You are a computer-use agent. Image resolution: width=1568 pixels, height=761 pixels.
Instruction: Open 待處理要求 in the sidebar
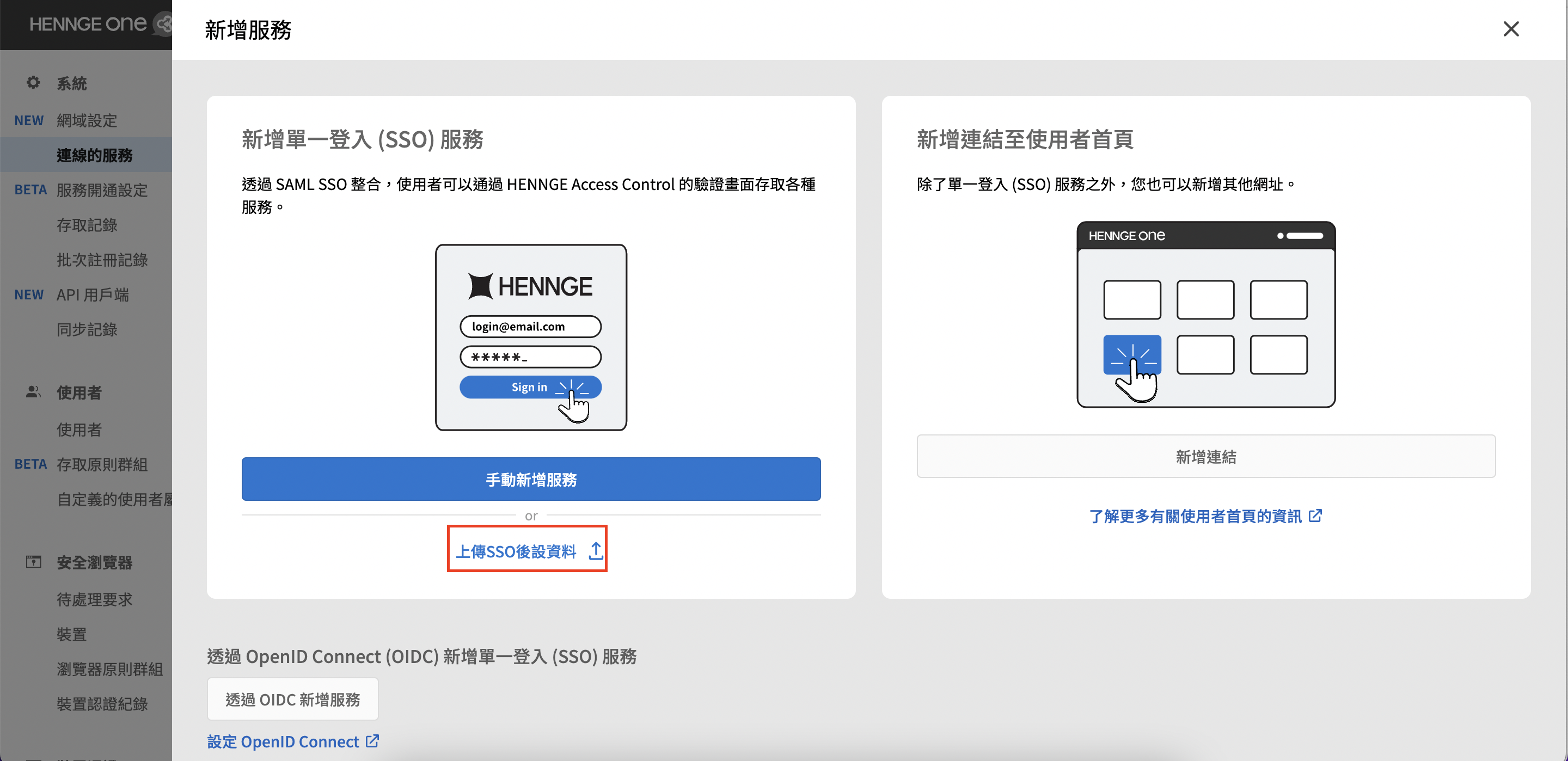[x=94, y=600]
